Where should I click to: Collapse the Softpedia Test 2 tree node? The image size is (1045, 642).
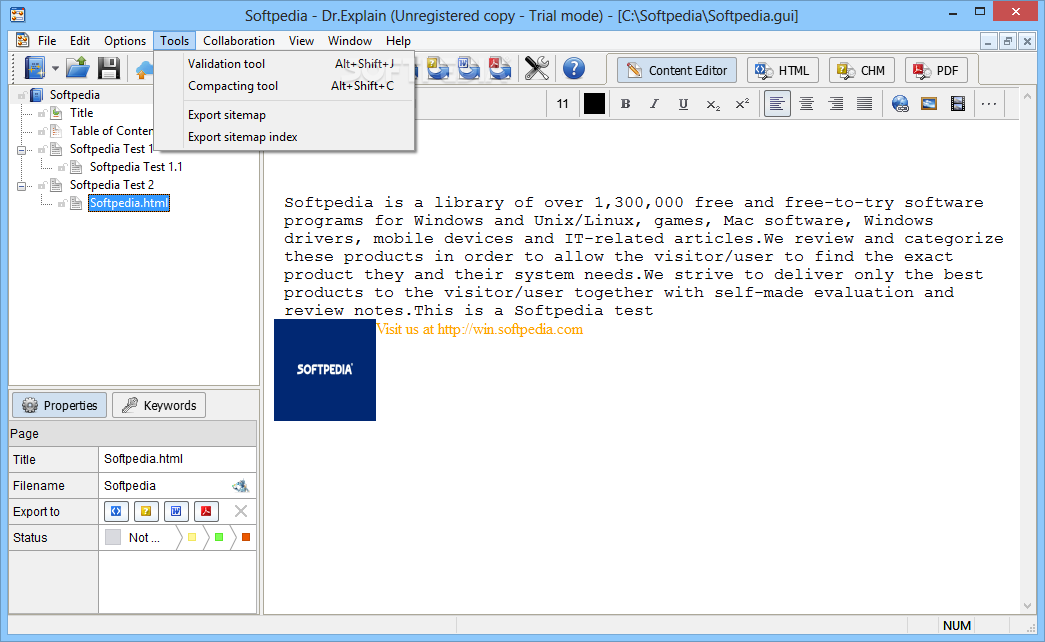point(21,185)
